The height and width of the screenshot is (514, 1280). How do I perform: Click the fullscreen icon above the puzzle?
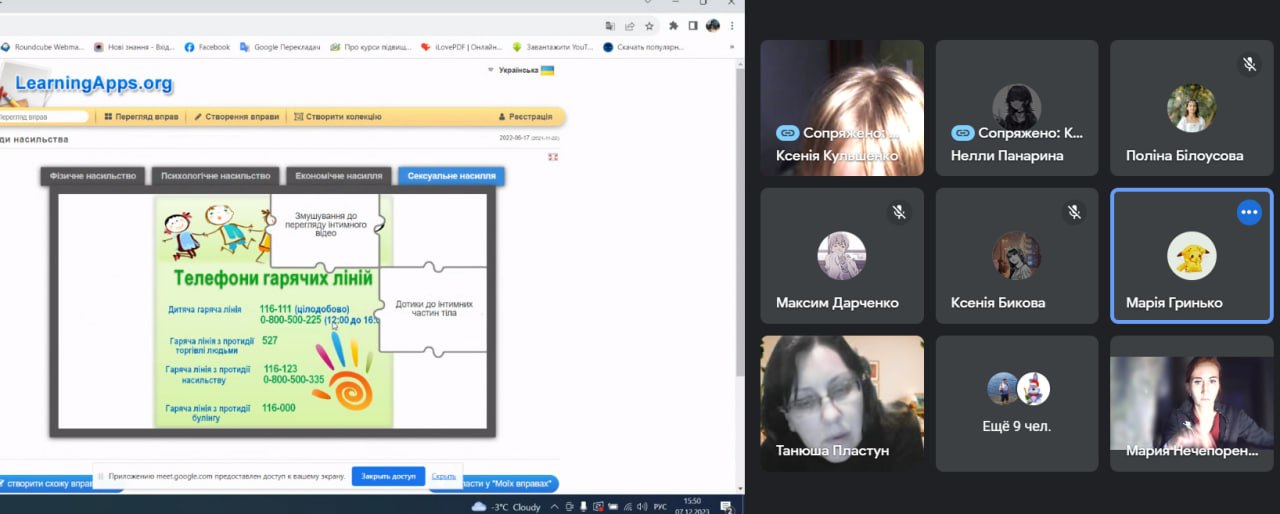click(553, 157)
